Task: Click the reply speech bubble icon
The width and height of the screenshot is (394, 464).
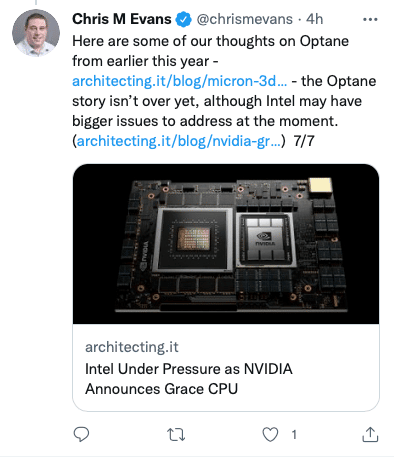Action: 81,434
